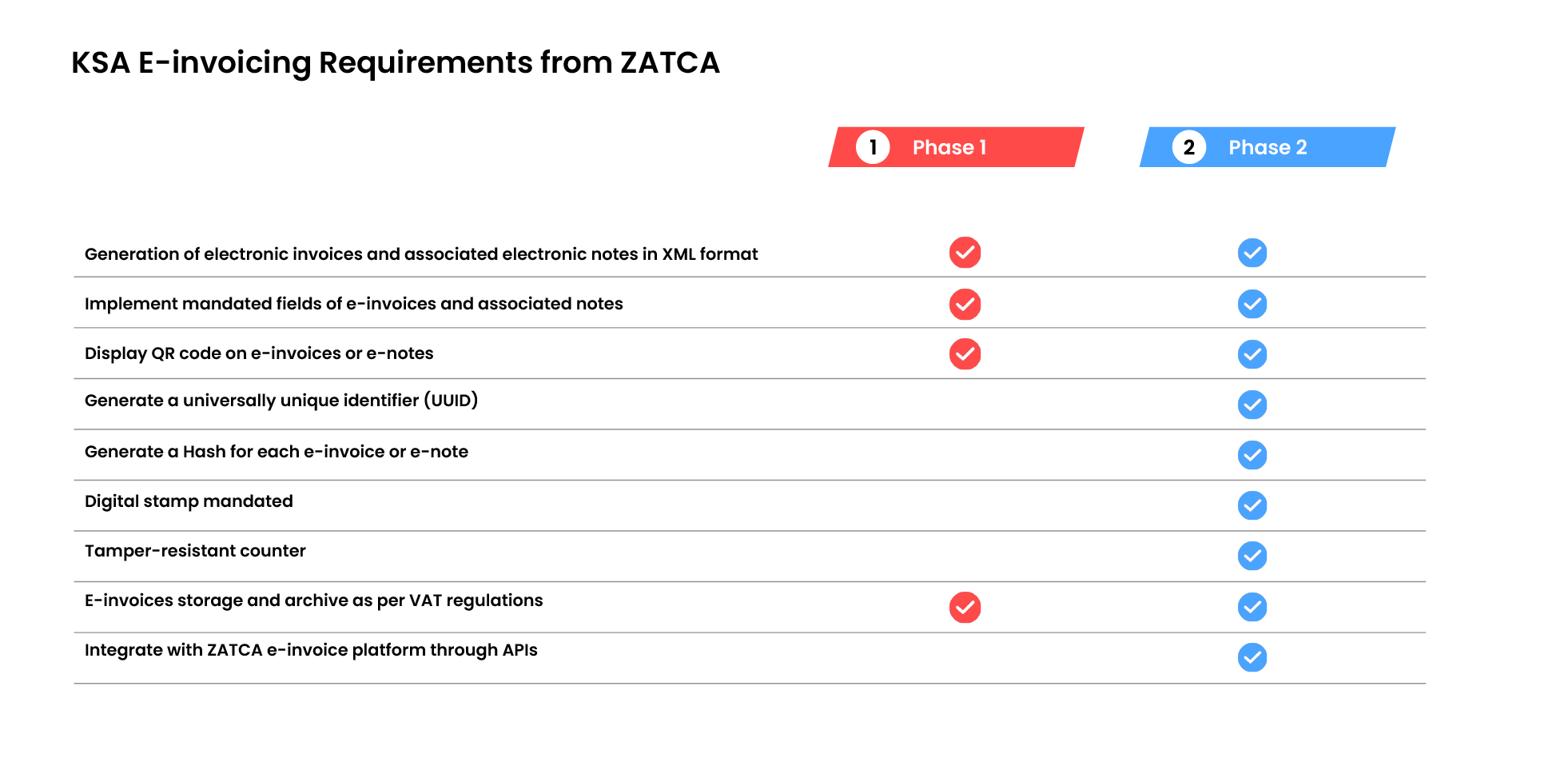Click blue checkmark for UUID row
The image size is (1568, 762).
click(1252, 405)
